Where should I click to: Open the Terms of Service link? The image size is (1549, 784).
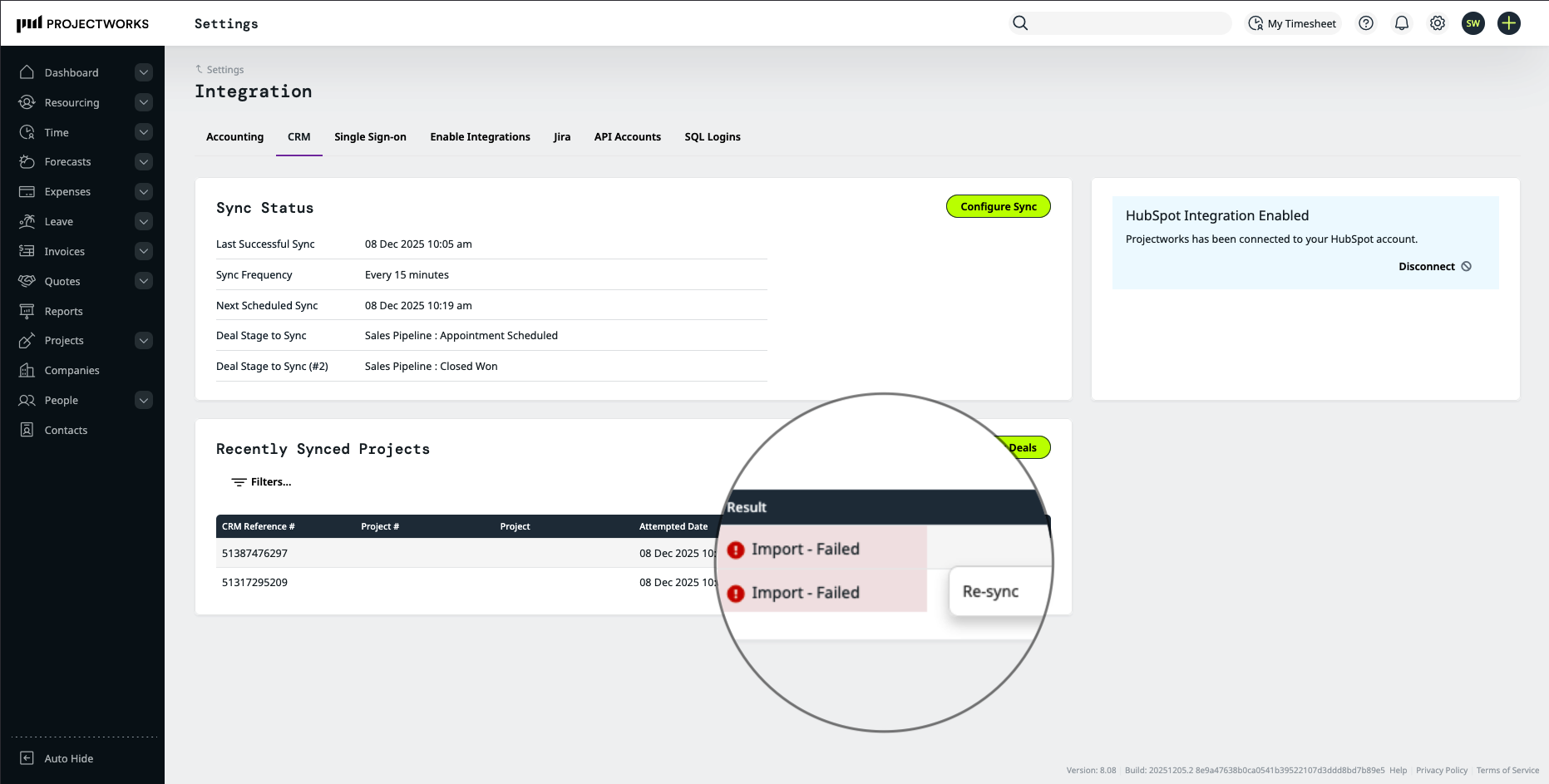point(1507,771)
